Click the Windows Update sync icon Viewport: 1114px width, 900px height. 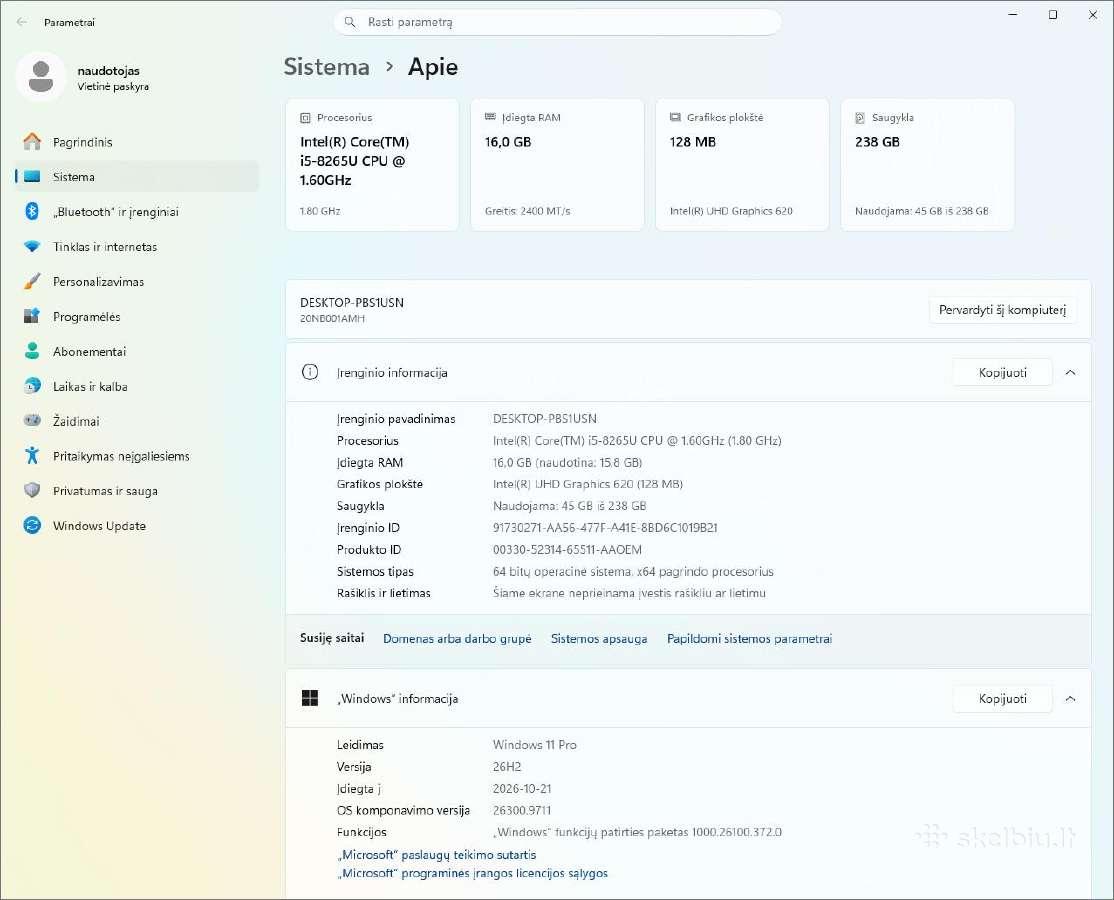click(x=32, y=525)
